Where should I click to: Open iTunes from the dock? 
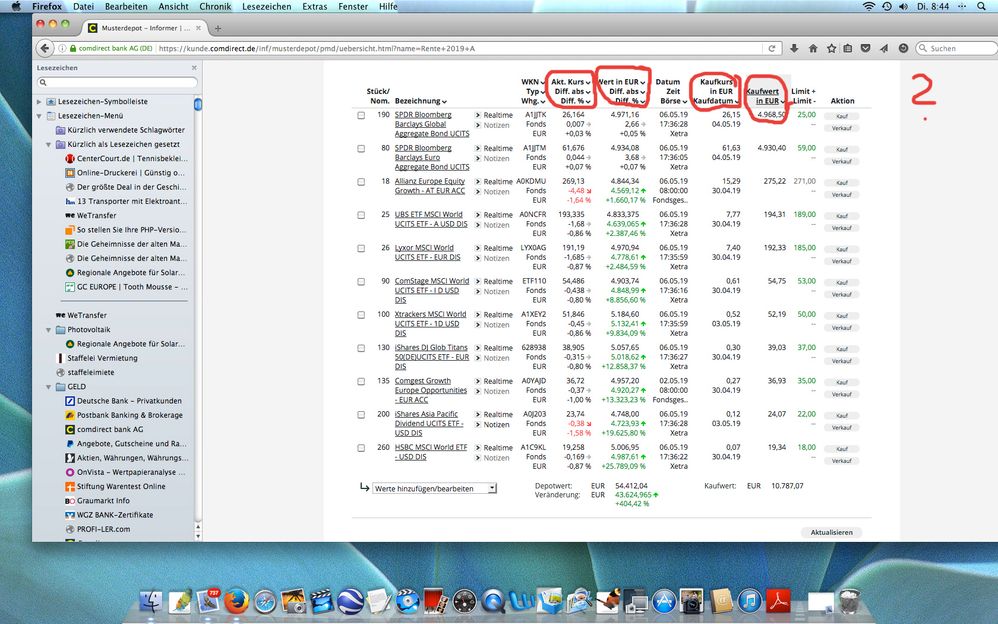coord(750,601)
